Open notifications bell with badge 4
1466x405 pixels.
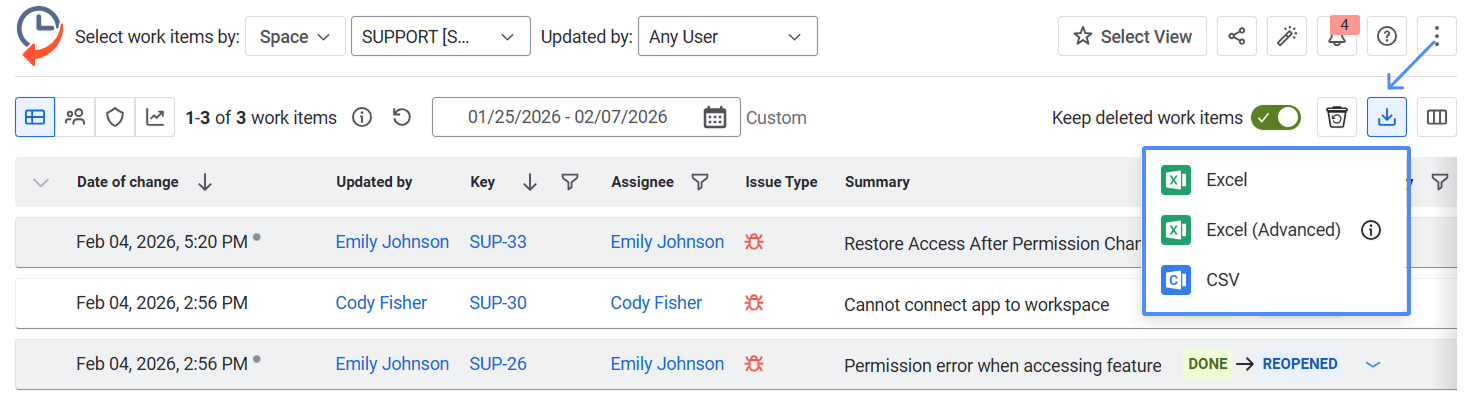1337,37
